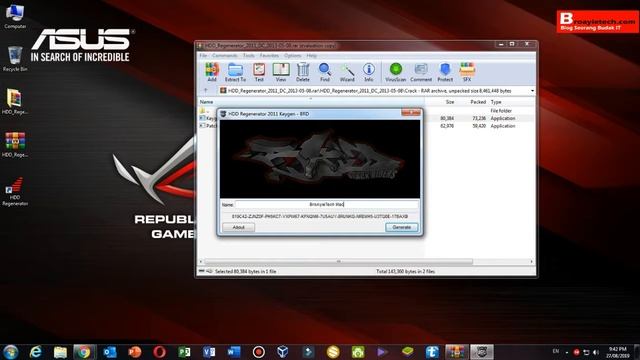Open Word from the taskbar
Viewport: 640px width, 360px height.
tap(234, 351)
